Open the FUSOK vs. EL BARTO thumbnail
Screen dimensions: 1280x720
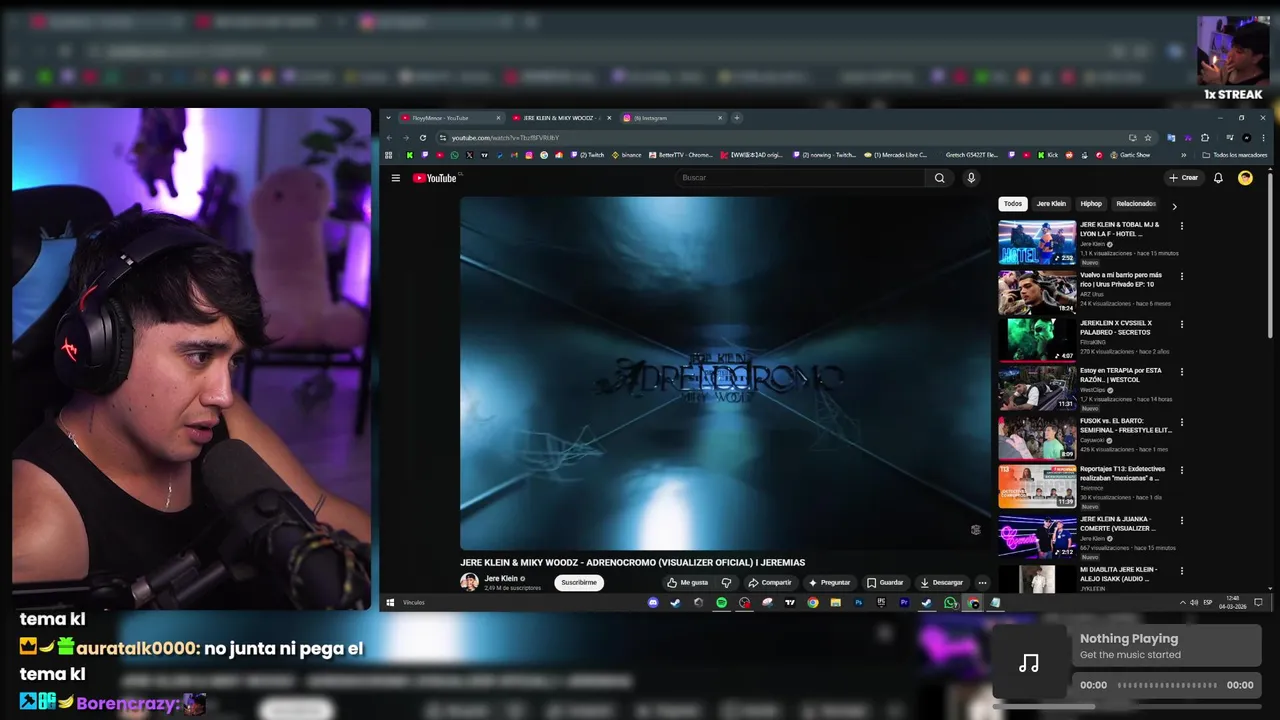[x=1037, y=438]
